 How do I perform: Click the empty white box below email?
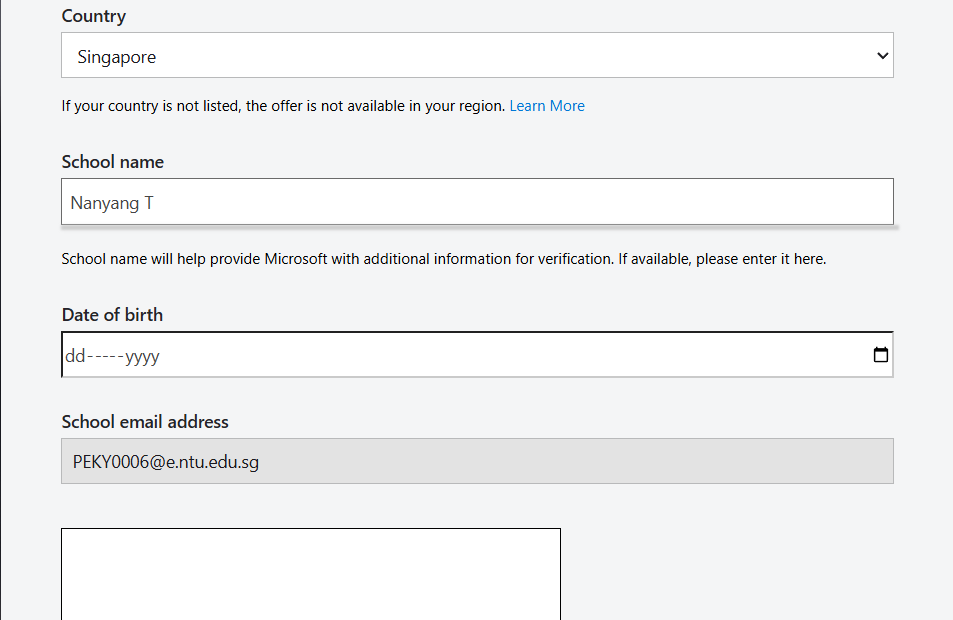311,574
